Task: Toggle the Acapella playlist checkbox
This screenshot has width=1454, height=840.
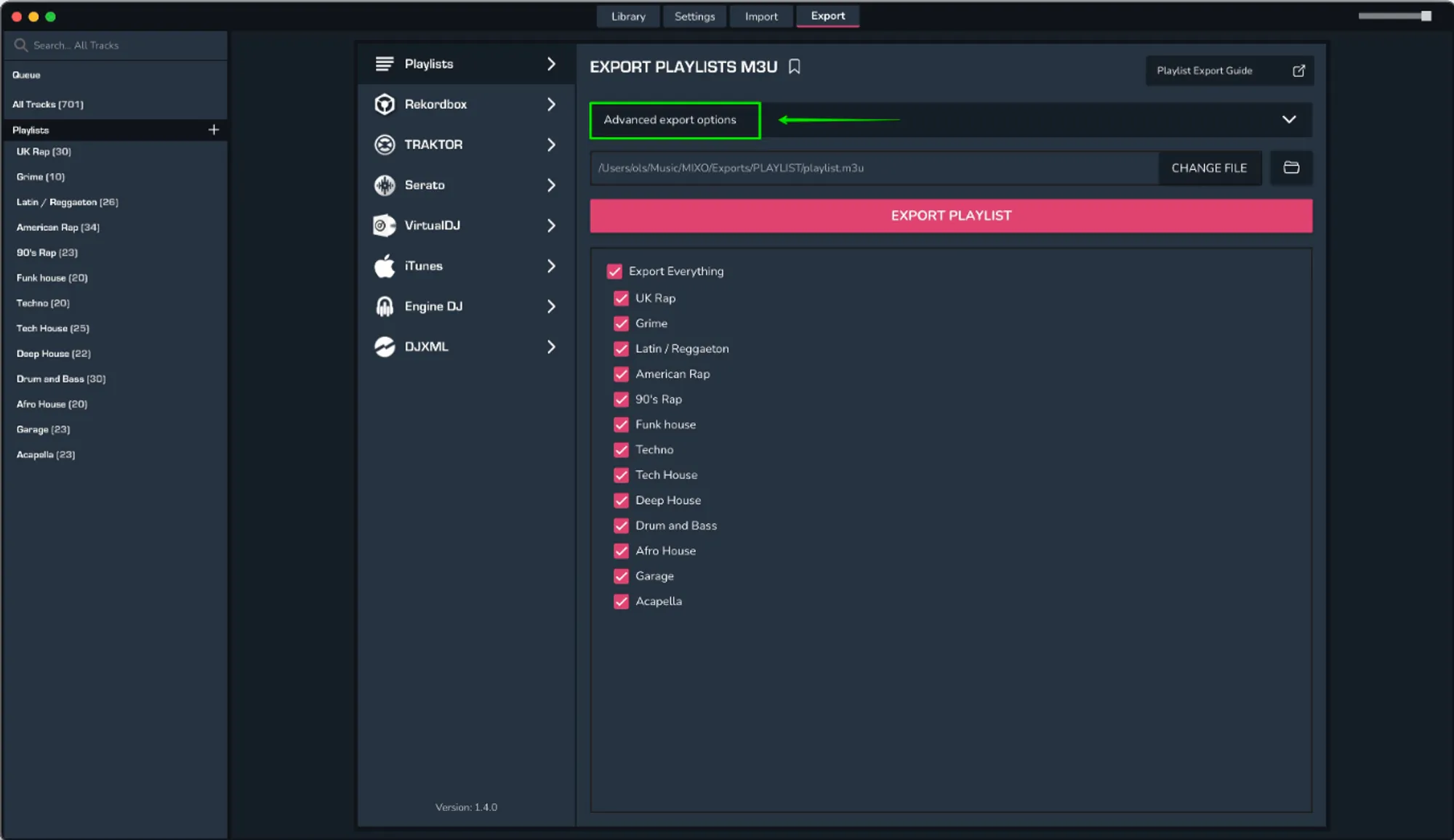Action: (x=621, y=602)
